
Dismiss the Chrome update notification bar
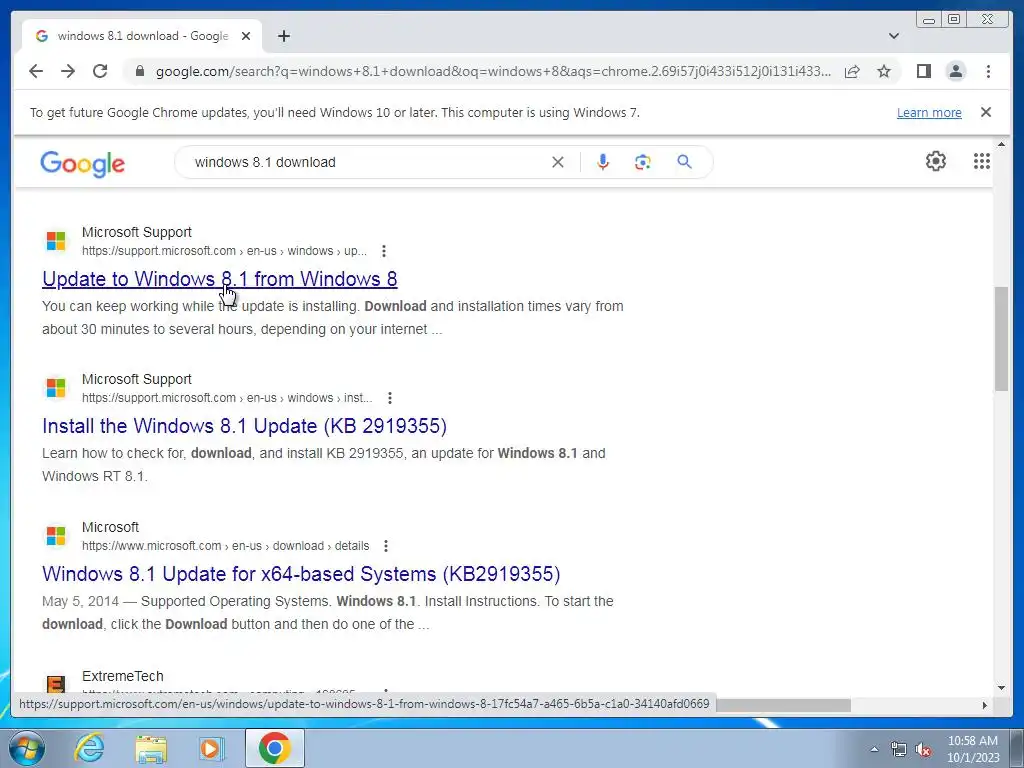pyautogui.click(x=986, y=112)
